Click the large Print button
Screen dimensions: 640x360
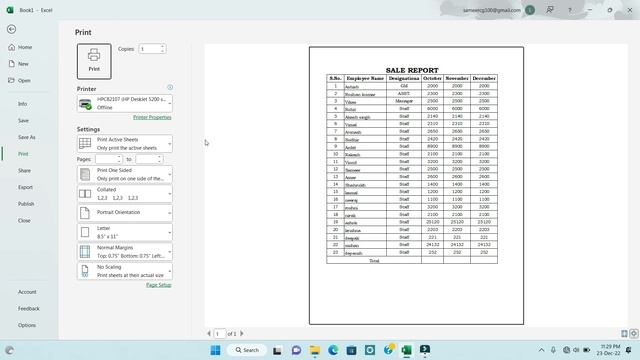tap(94, 61)
